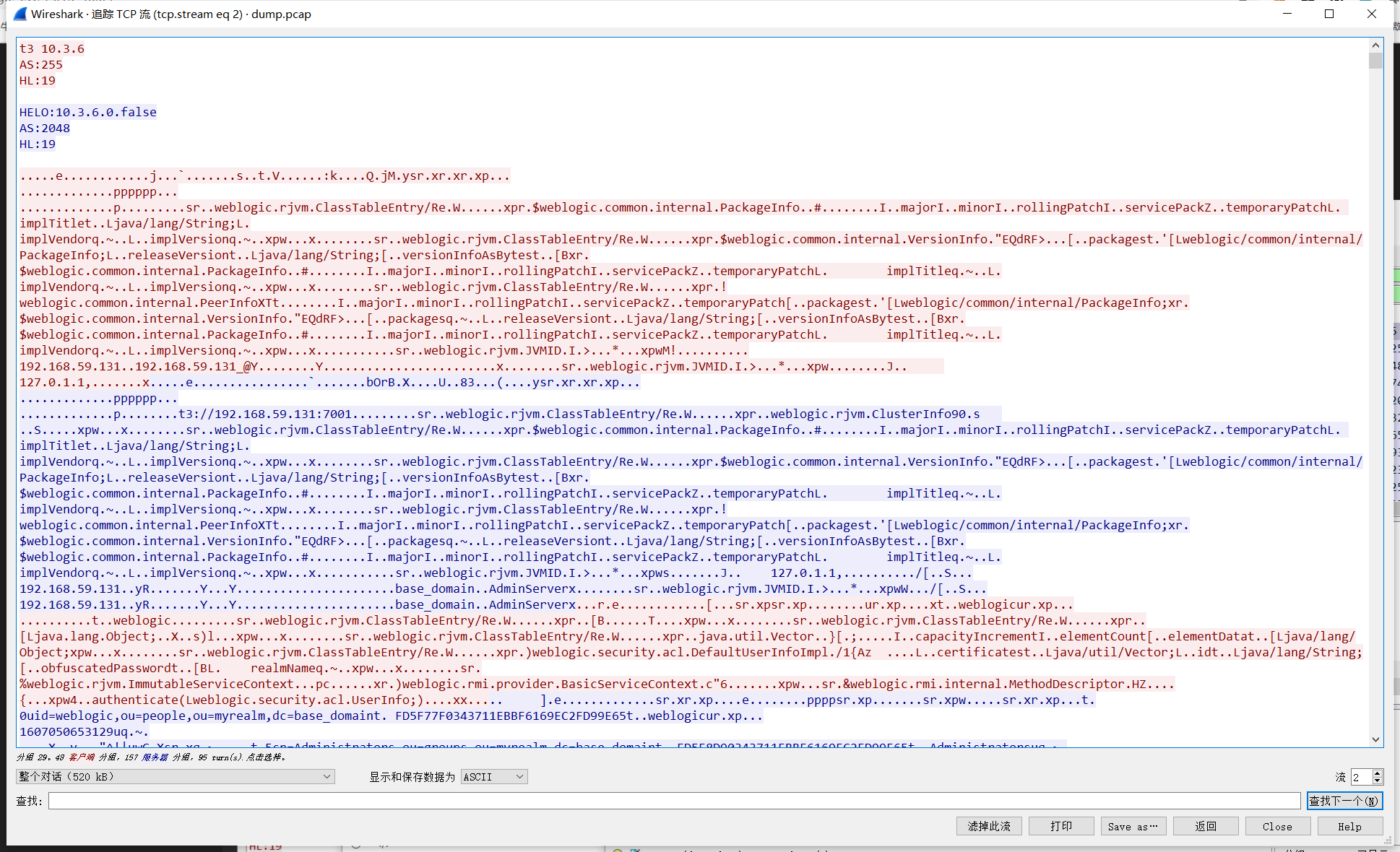The width and height of the screenshot is (1400, 852).
Task: Click the up arrow to increase stream number
Action: [x=1375, y=773]
